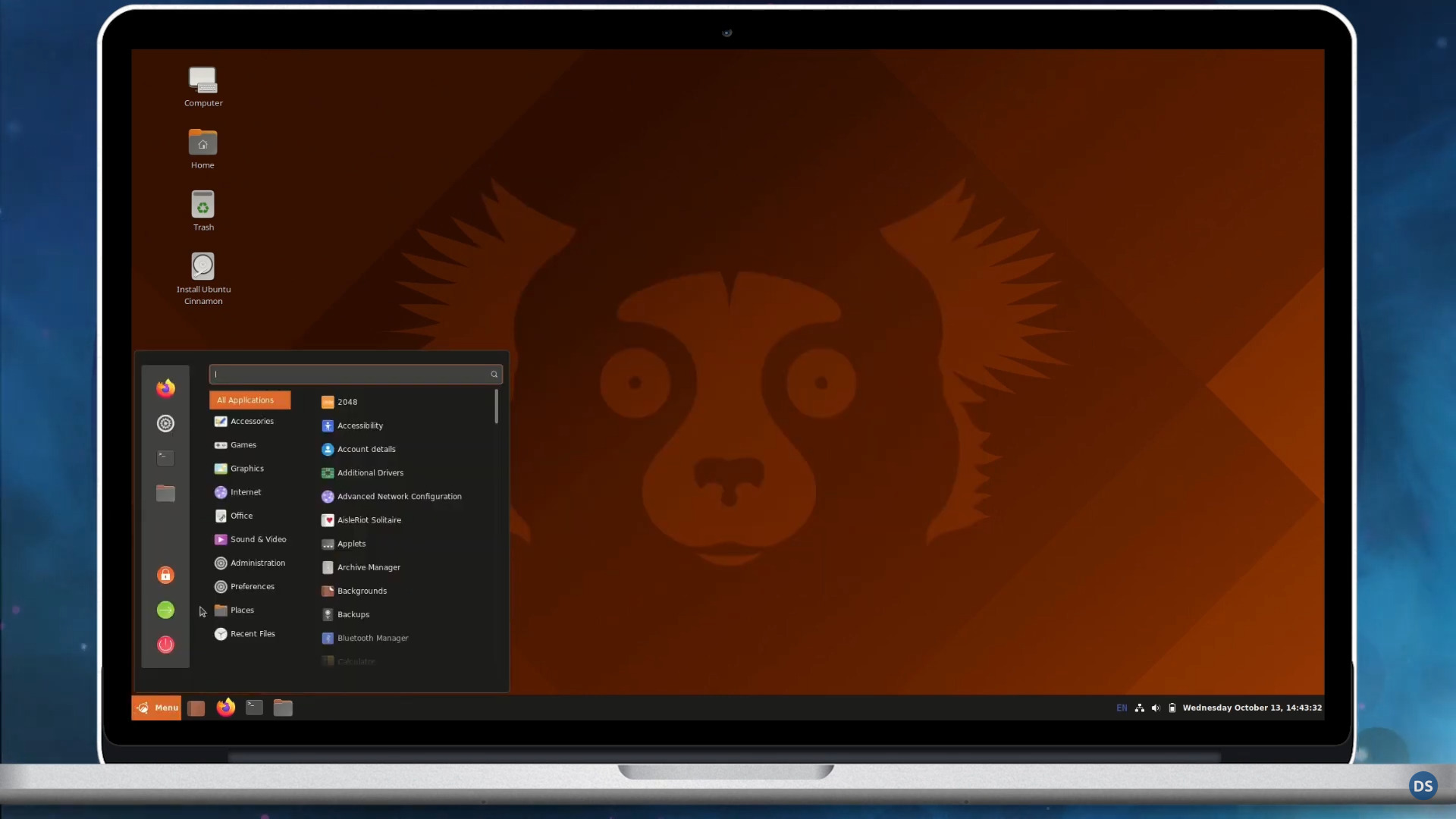Open Files icon in bottom taskbar
The width and height of the screenshot is (1456, 819).
(283, 707)
